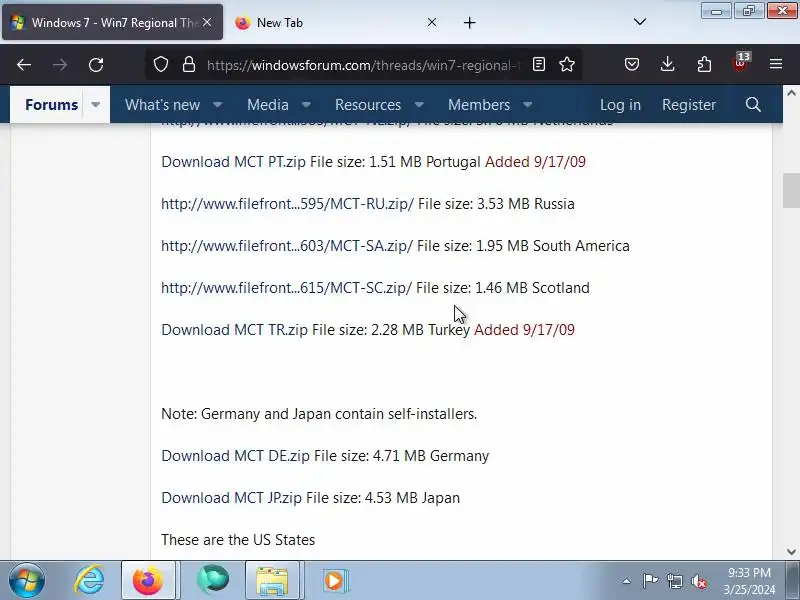The height and width of the screenshot is (600, 800).
Task: Click the scrollbar down arrow
Action: (x=791, y=552)
